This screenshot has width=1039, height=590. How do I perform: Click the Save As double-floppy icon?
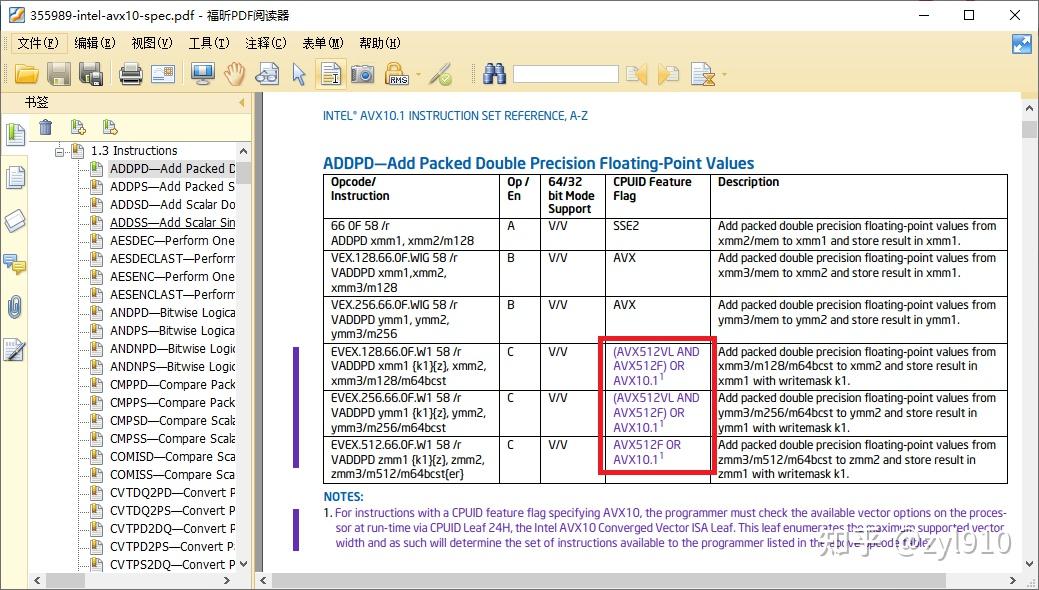point(91,74)
